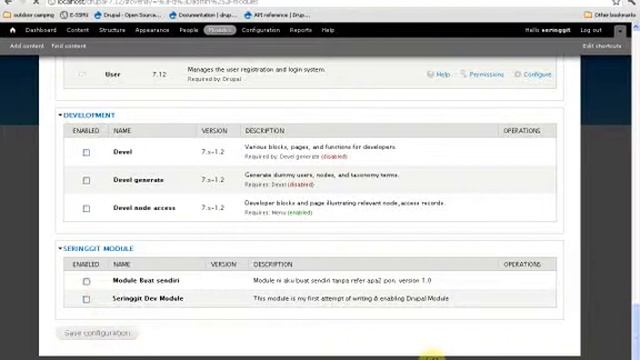Open the People menu
Viewport: 640px width, 360px height.
pyautogui.click(x=189, y=30)
